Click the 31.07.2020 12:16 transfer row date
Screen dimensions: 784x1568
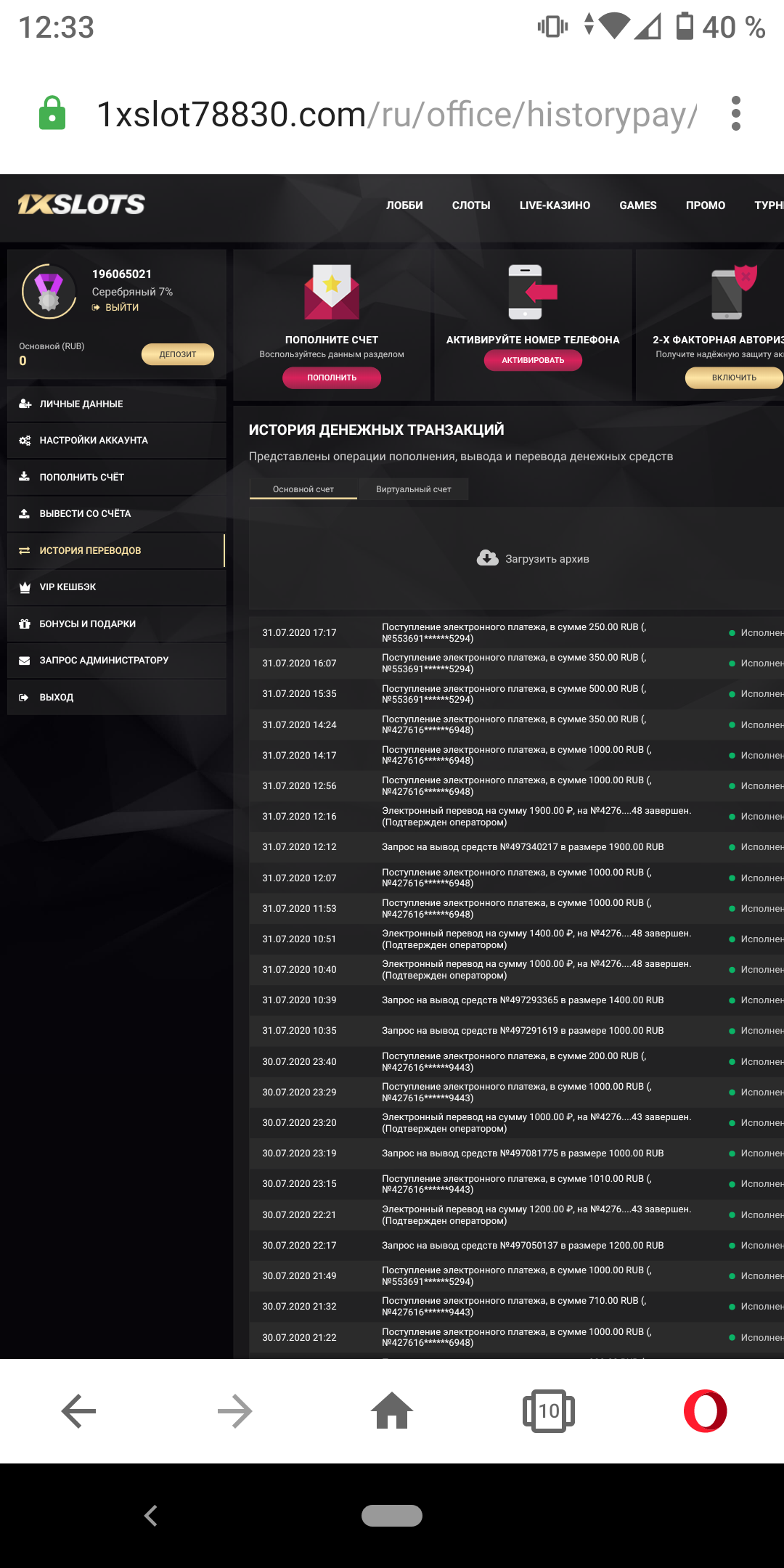click(x=299, y=817)
